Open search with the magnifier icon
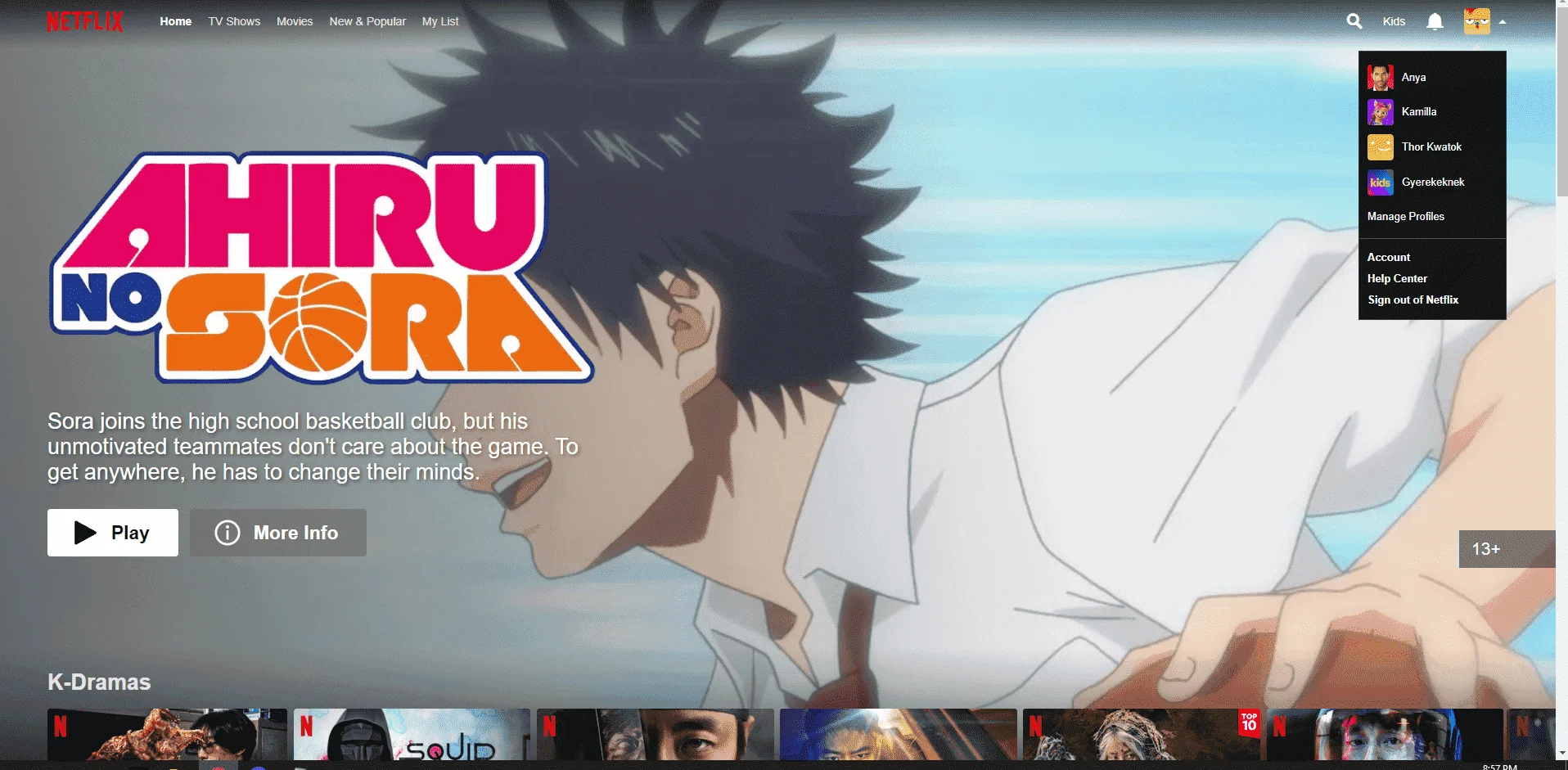The image size is (1568, 770). tap(1354, 21)
